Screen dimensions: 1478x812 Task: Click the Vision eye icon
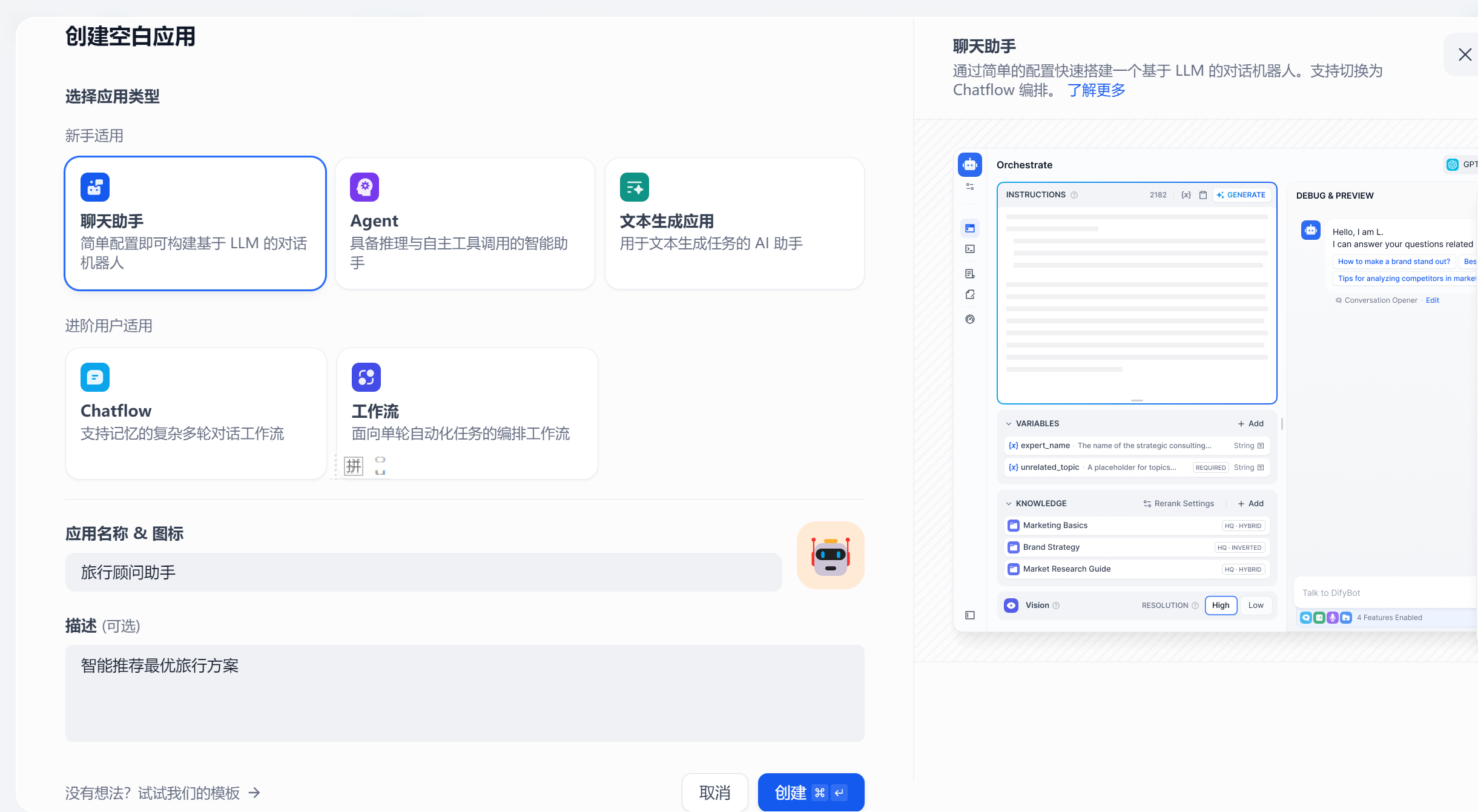click(1011, 605)
